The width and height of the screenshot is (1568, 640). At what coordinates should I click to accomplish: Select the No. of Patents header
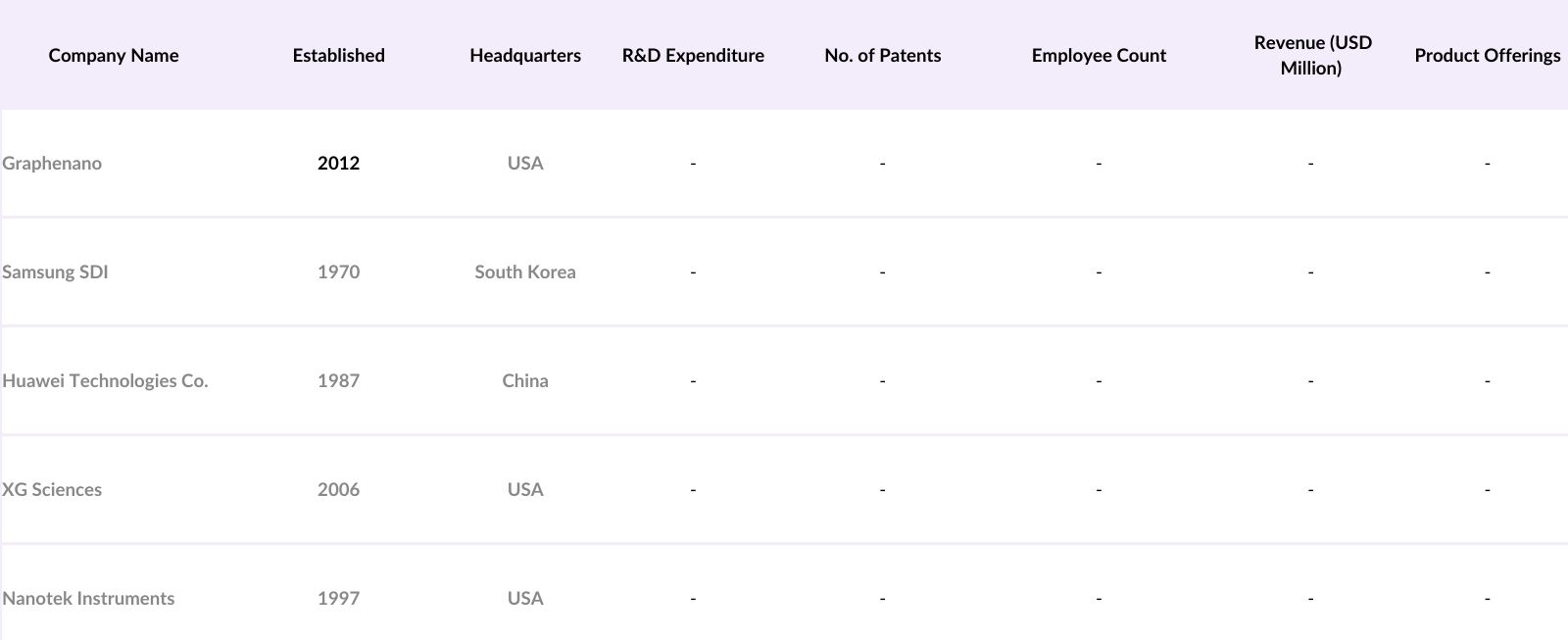[x=882, y=55]
